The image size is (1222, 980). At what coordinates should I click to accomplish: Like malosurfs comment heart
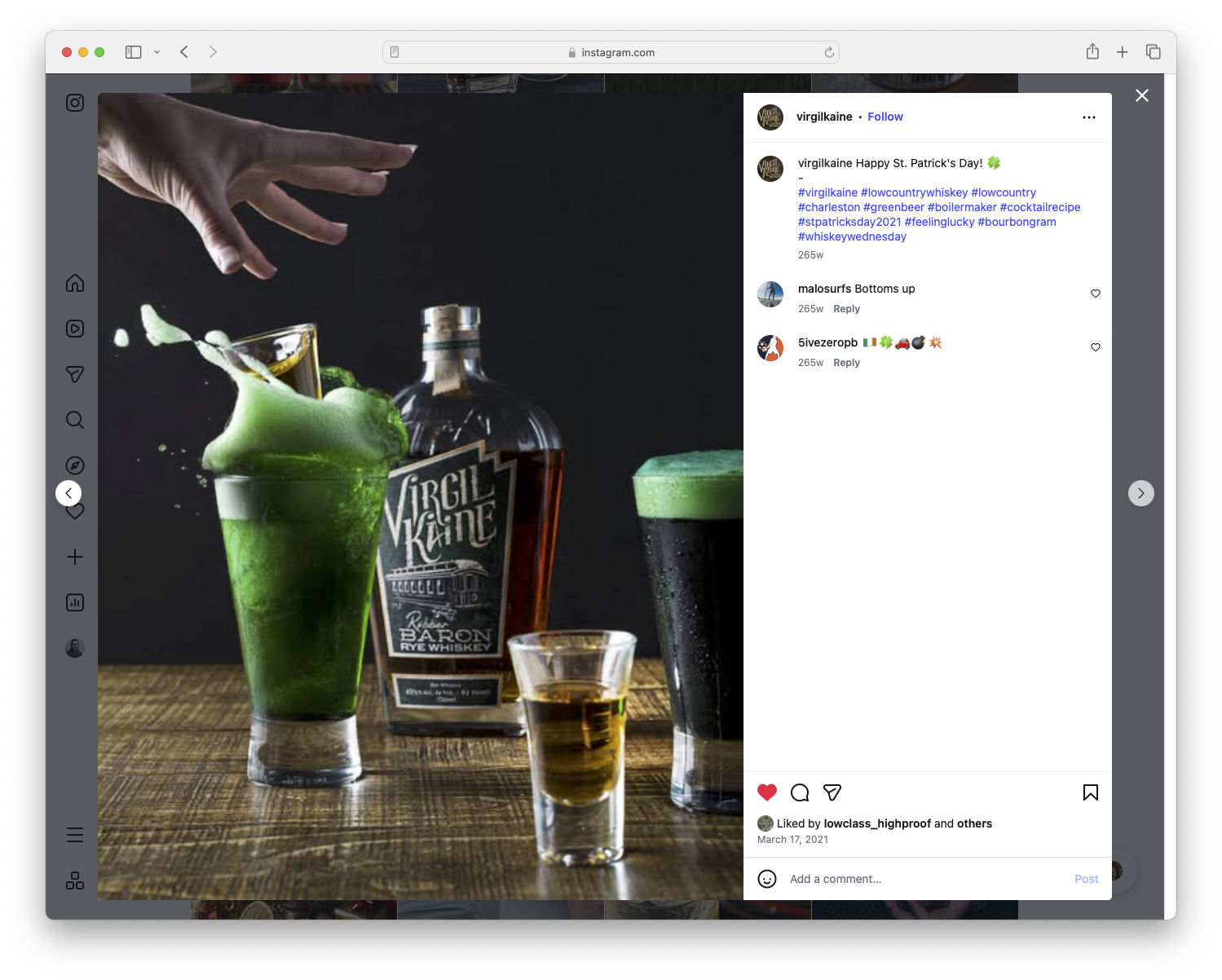(x=1096, y=294)
